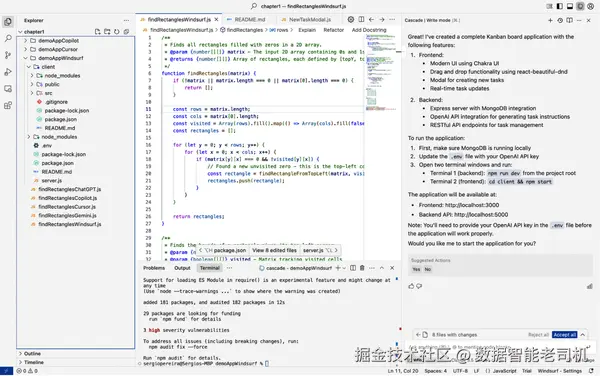Click Add Docstring code action
The width and height of the screenshot is (600, 376).
pyautogui.click(x=369, y=30)
